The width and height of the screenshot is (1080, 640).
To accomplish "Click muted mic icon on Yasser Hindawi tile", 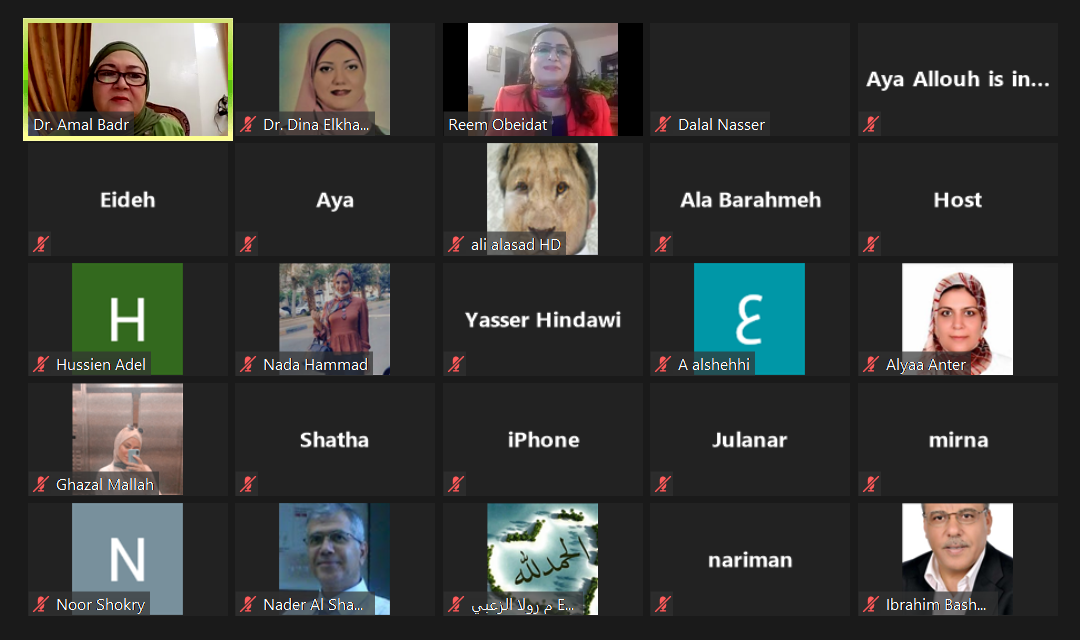I will [x=455, y=364].
